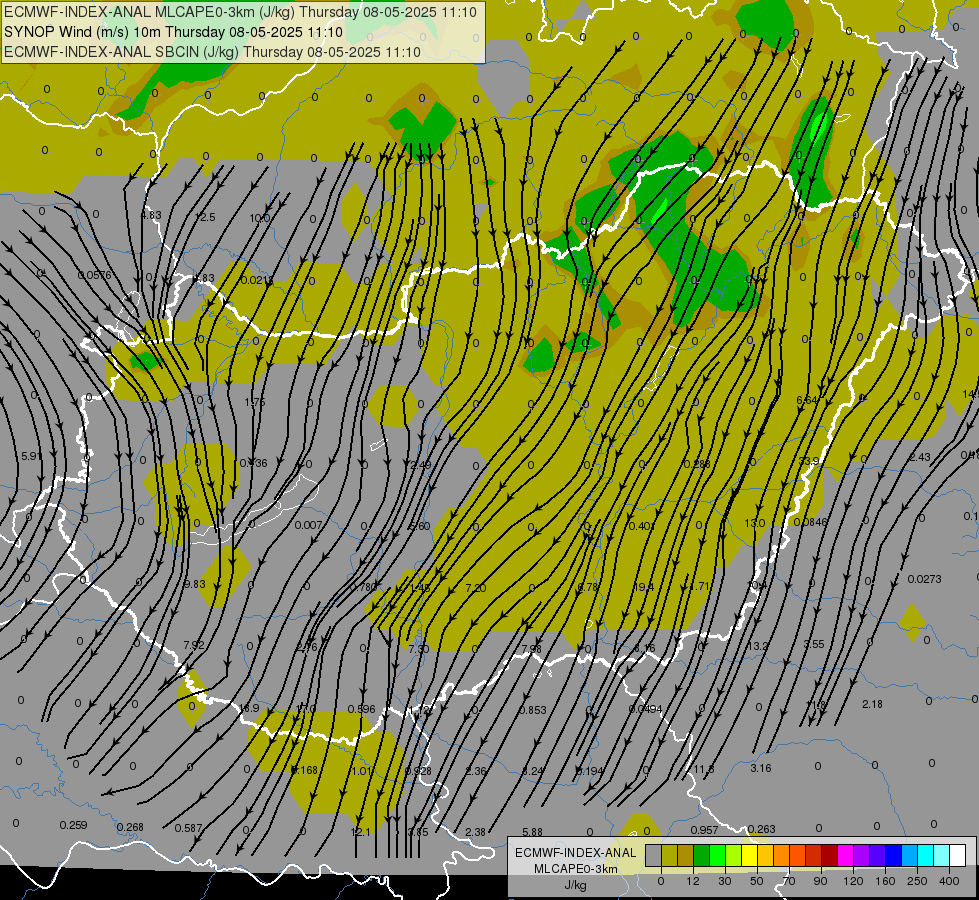Click the '19.4' value on the map

click(643, 586)
